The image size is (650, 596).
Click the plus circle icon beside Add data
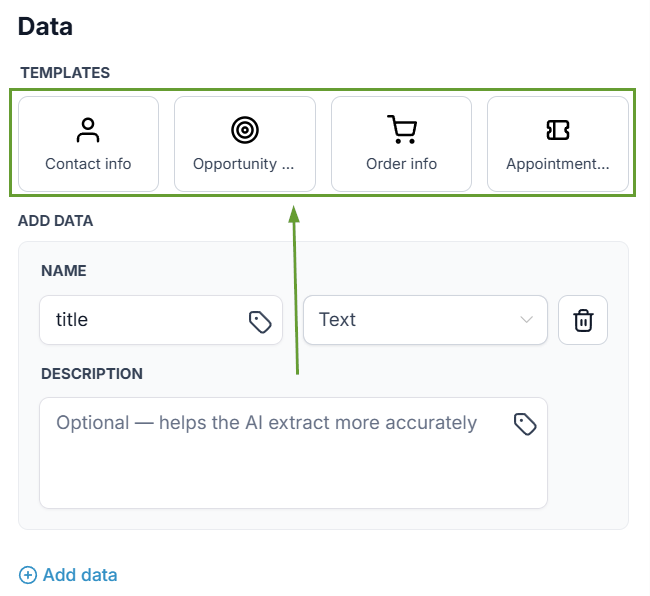[28, 575]
